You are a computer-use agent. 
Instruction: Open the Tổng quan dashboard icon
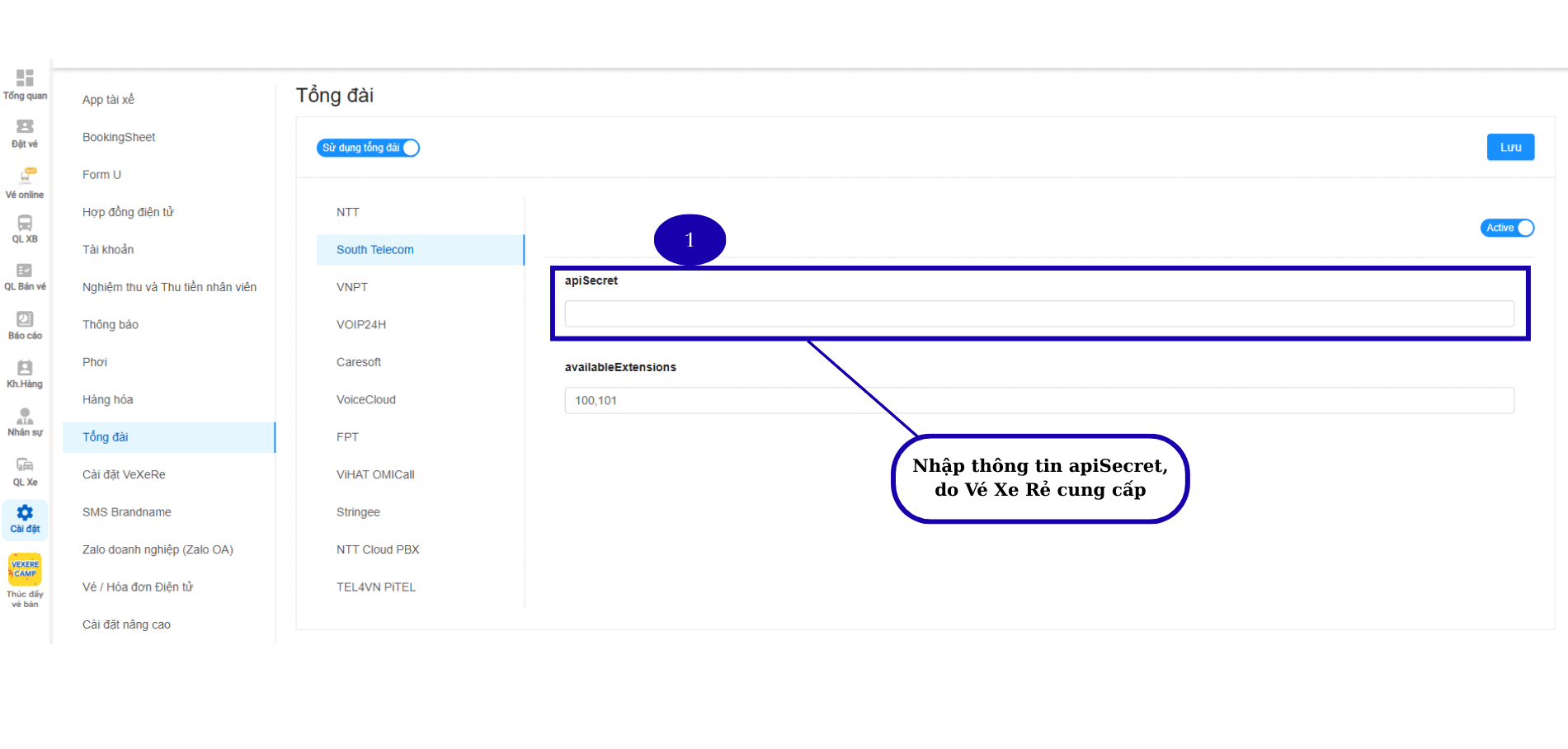25,78
